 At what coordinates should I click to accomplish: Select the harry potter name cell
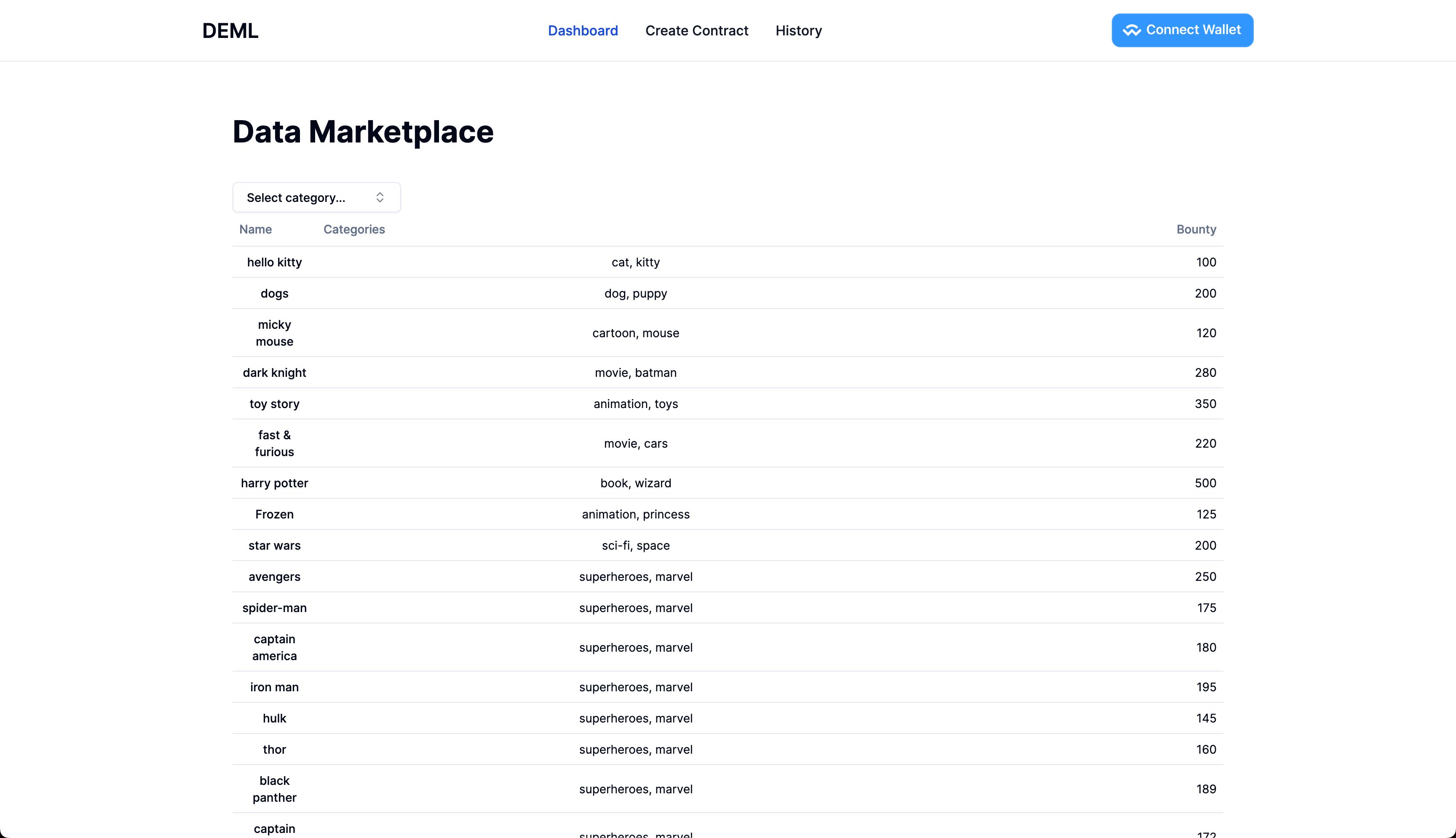[274, 483]
